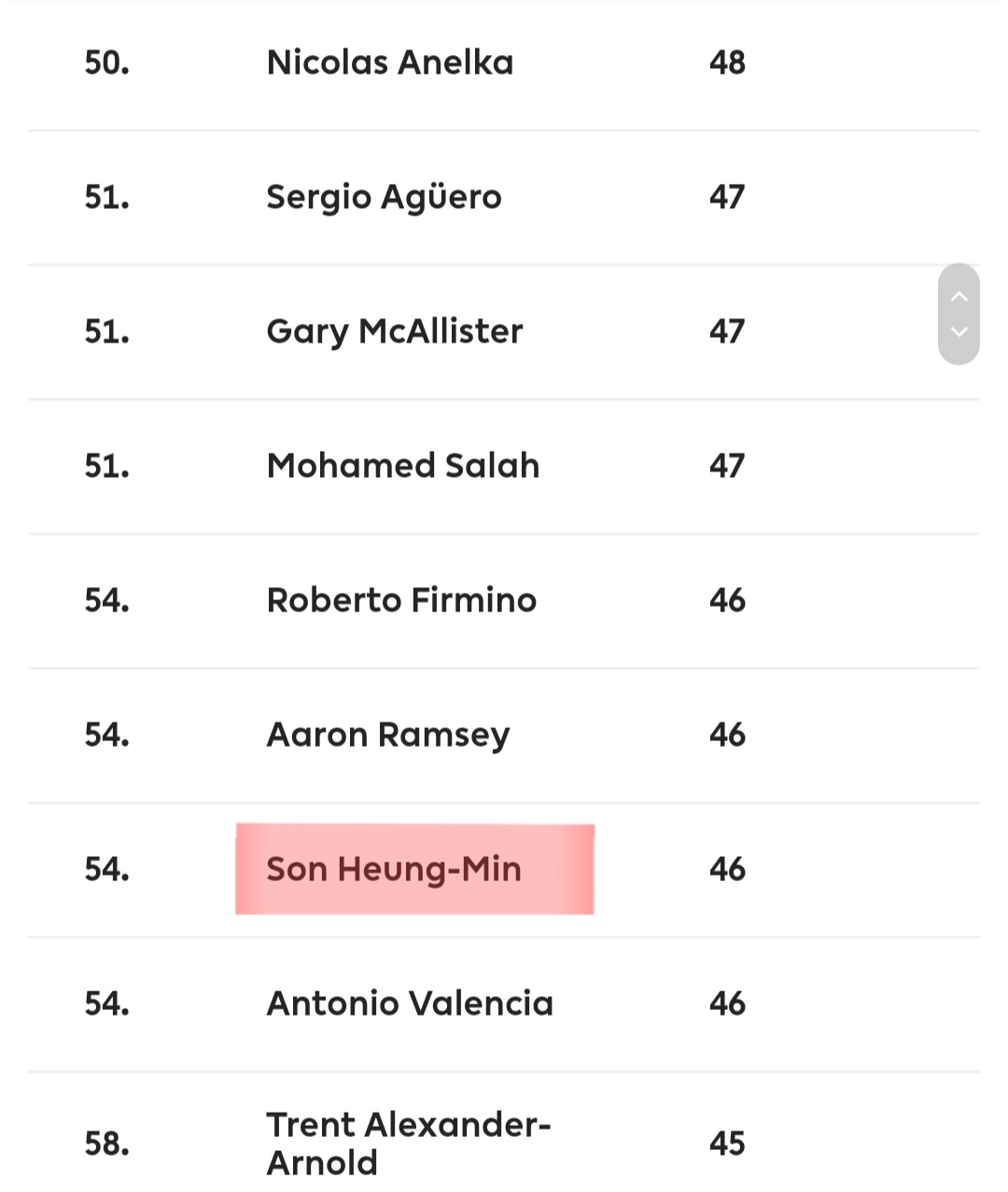1008x1192 pixels.
Task: Click Son Heung-Min's stat value 46
Action: coord(727,869)
